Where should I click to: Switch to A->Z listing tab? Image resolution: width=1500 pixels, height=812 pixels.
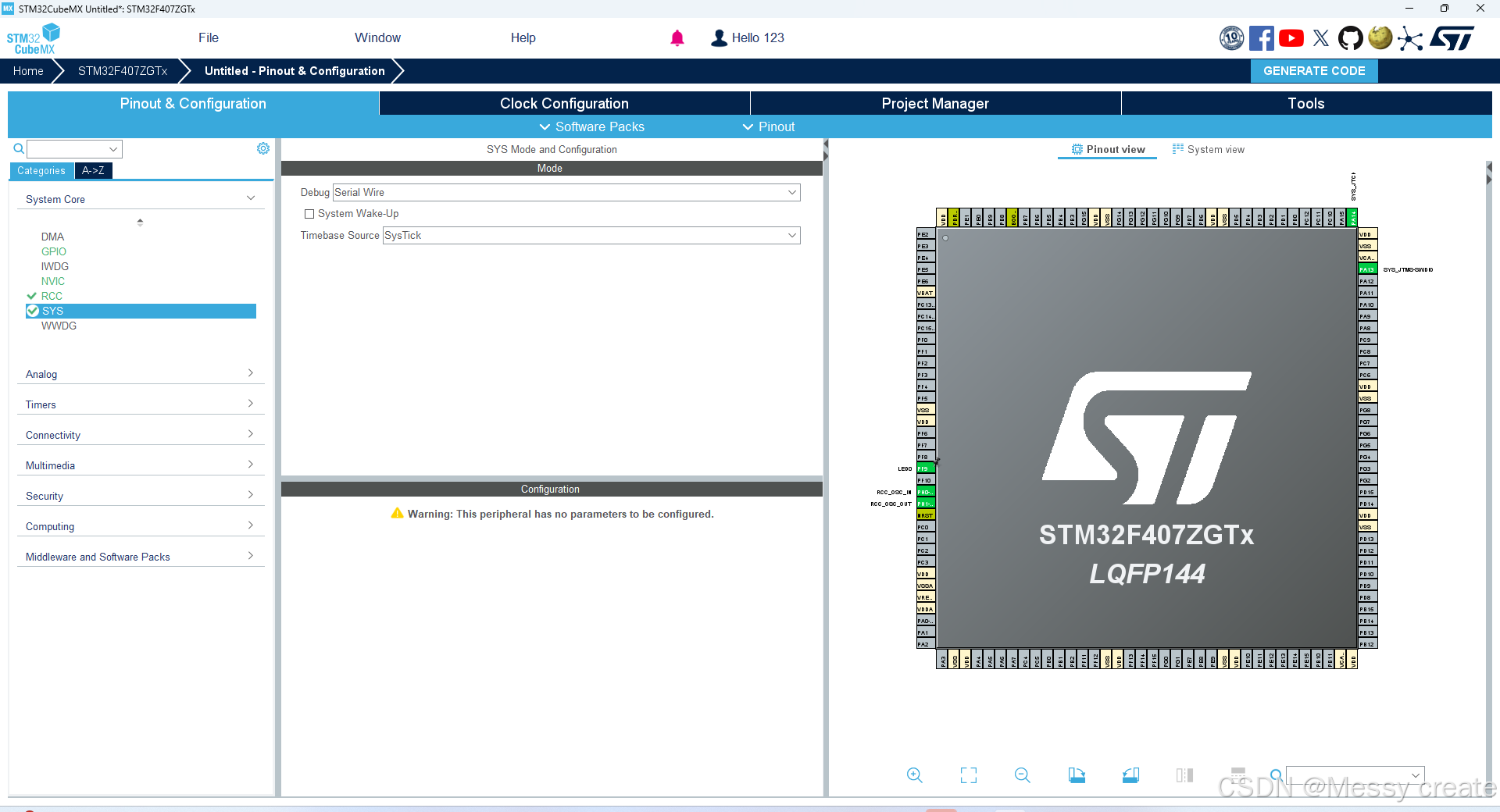click(x=93, y=170)
